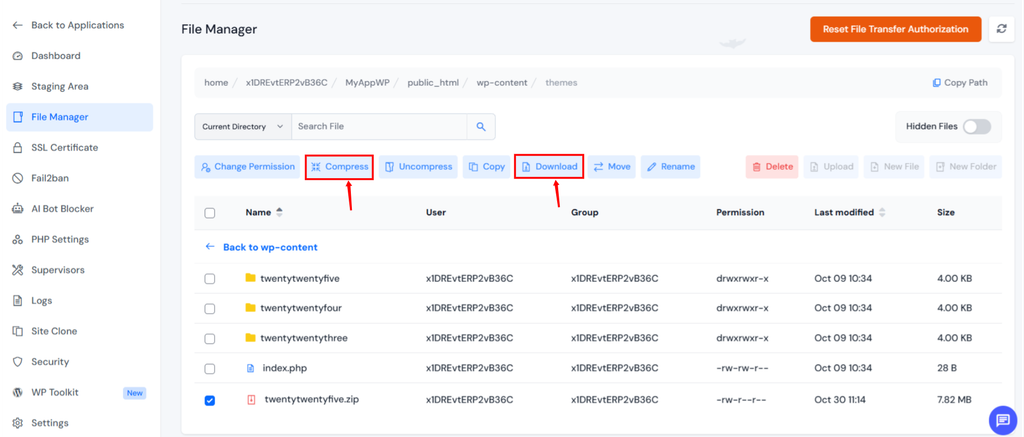Image resolution: width=1024 pixels, height=437 pixels.
Task: Click the Search File input field
Action: click(x=379, y=127)
